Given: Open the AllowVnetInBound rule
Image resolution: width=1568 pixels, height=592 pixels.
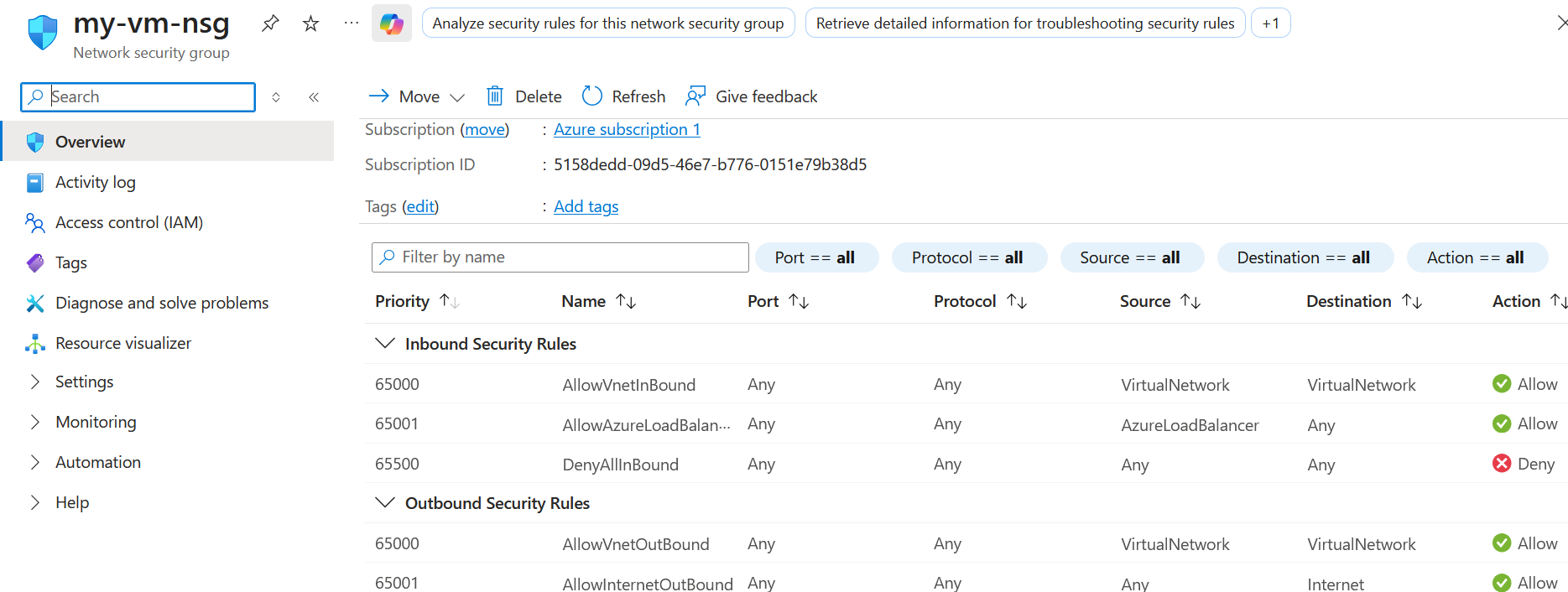Looking at the screenshot, I should [628, 385].
